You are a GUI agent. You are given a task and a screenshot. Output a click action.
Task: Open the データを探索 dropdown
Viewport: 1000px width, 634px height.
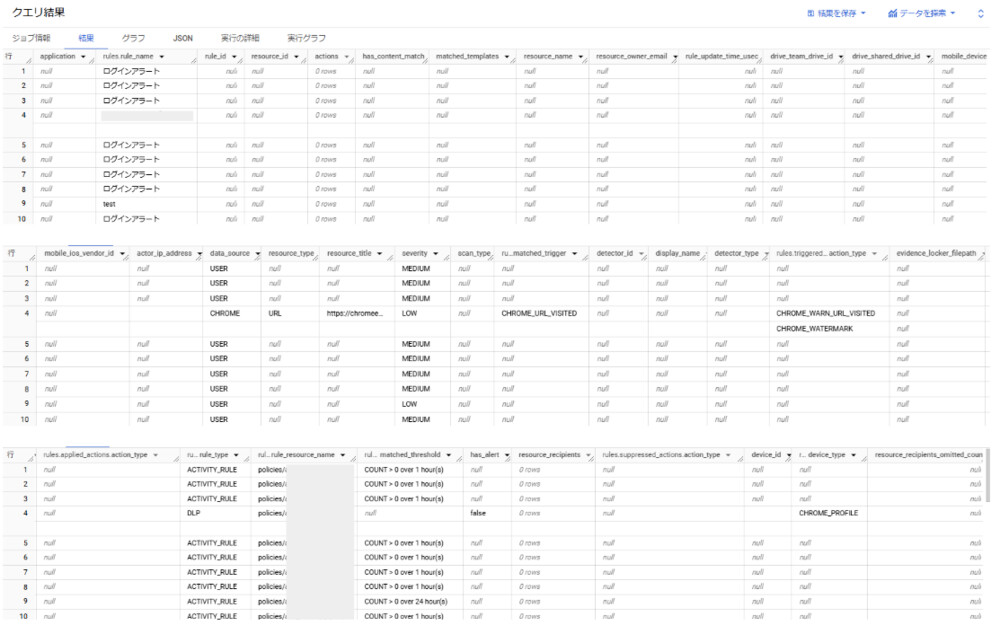coord(922,13)
